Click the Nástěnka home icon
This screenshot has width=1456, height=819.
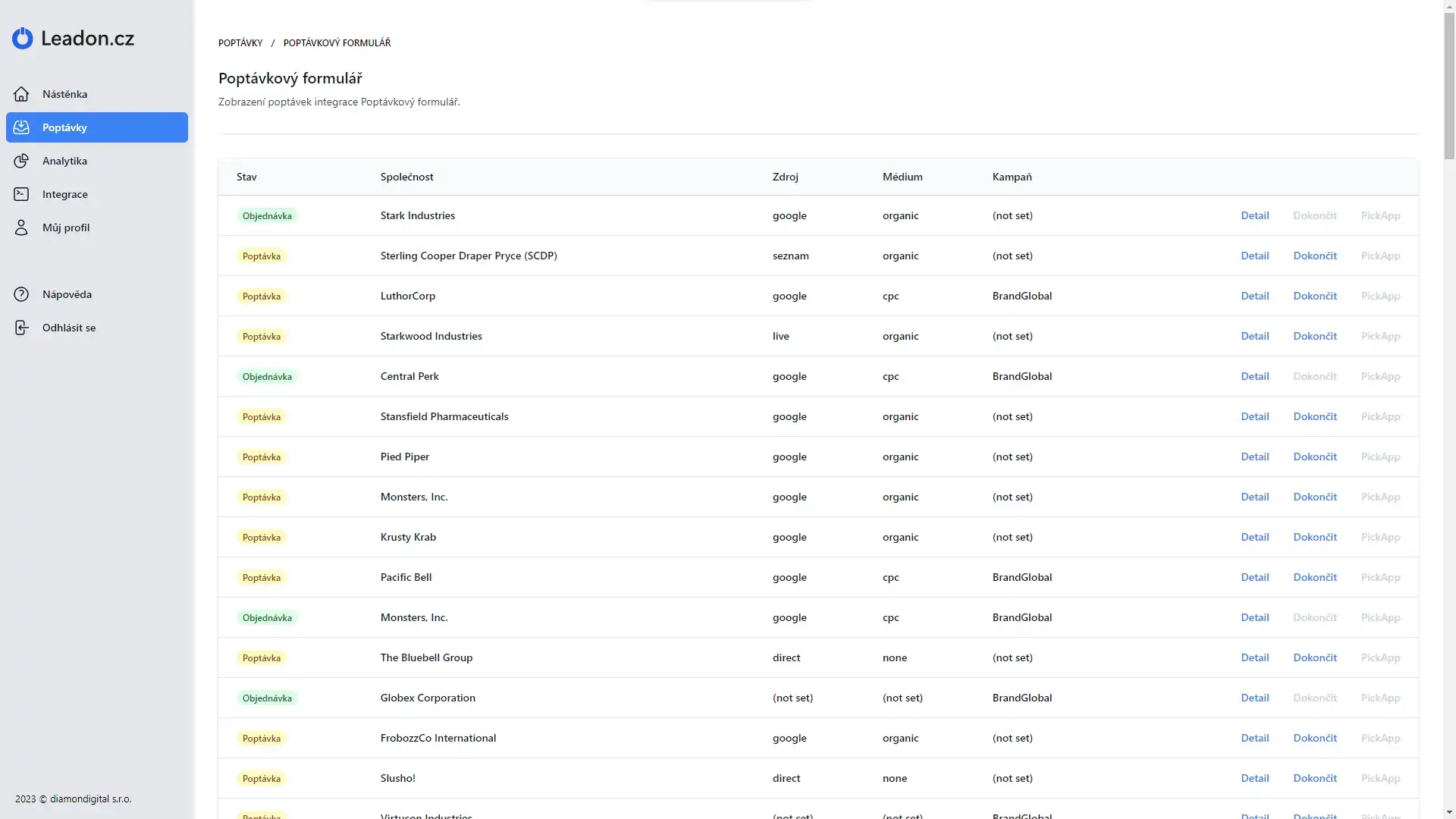click(x=21, y=94)
